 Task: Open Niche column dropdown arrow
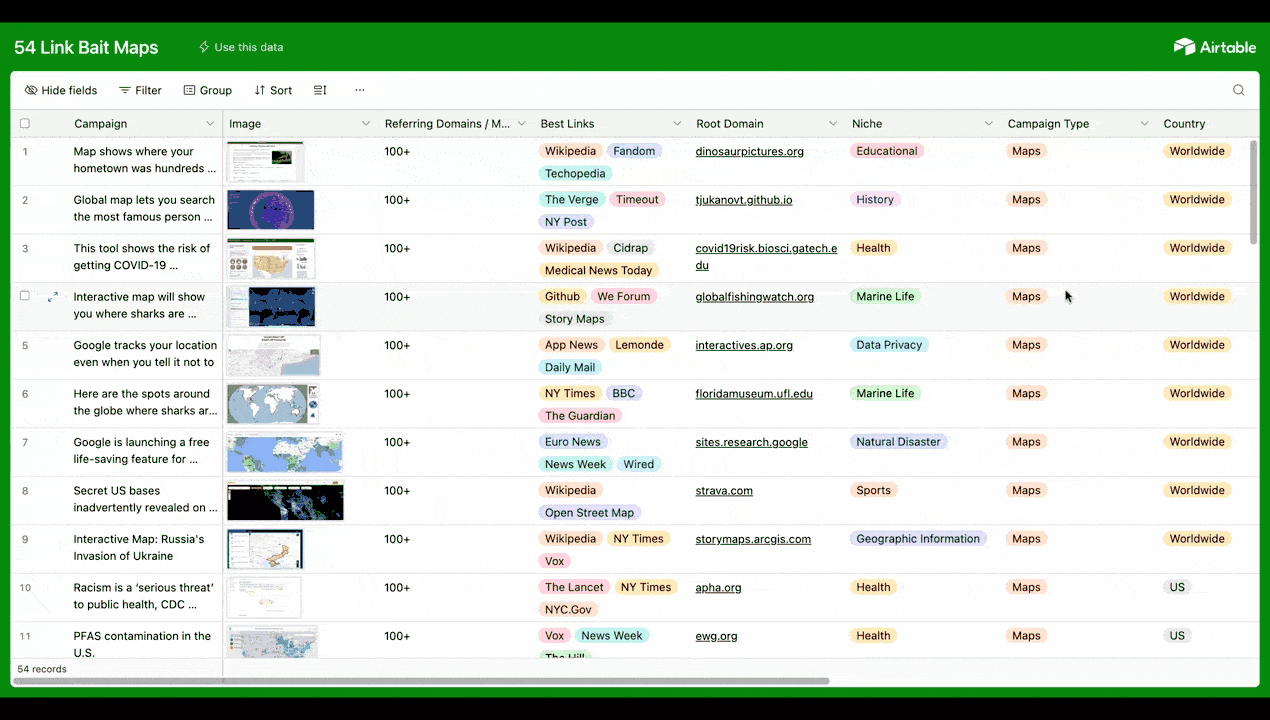tap(989, 124)
